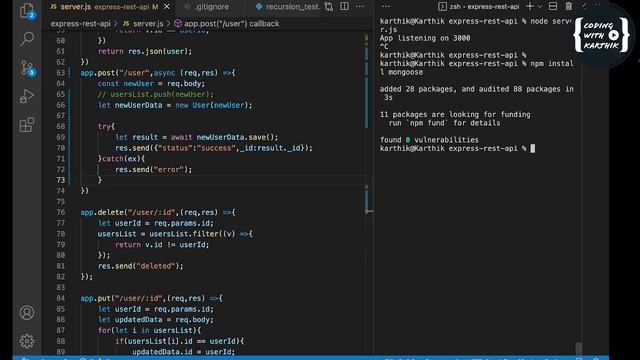
Task: Click the 'let updatedData = req.body;' line
Action: coord(156,320)
